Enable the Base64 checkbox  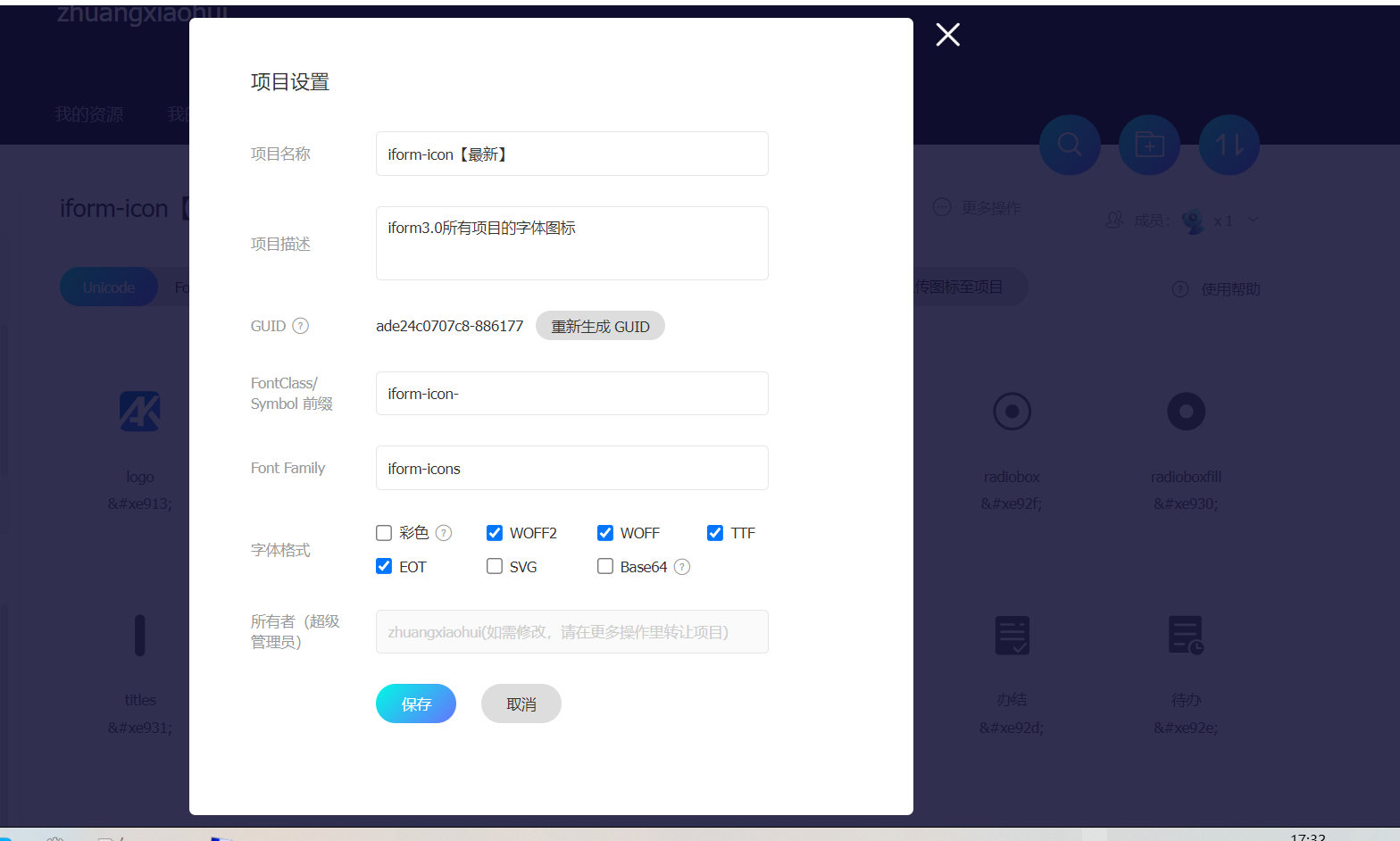coord(605,567)
